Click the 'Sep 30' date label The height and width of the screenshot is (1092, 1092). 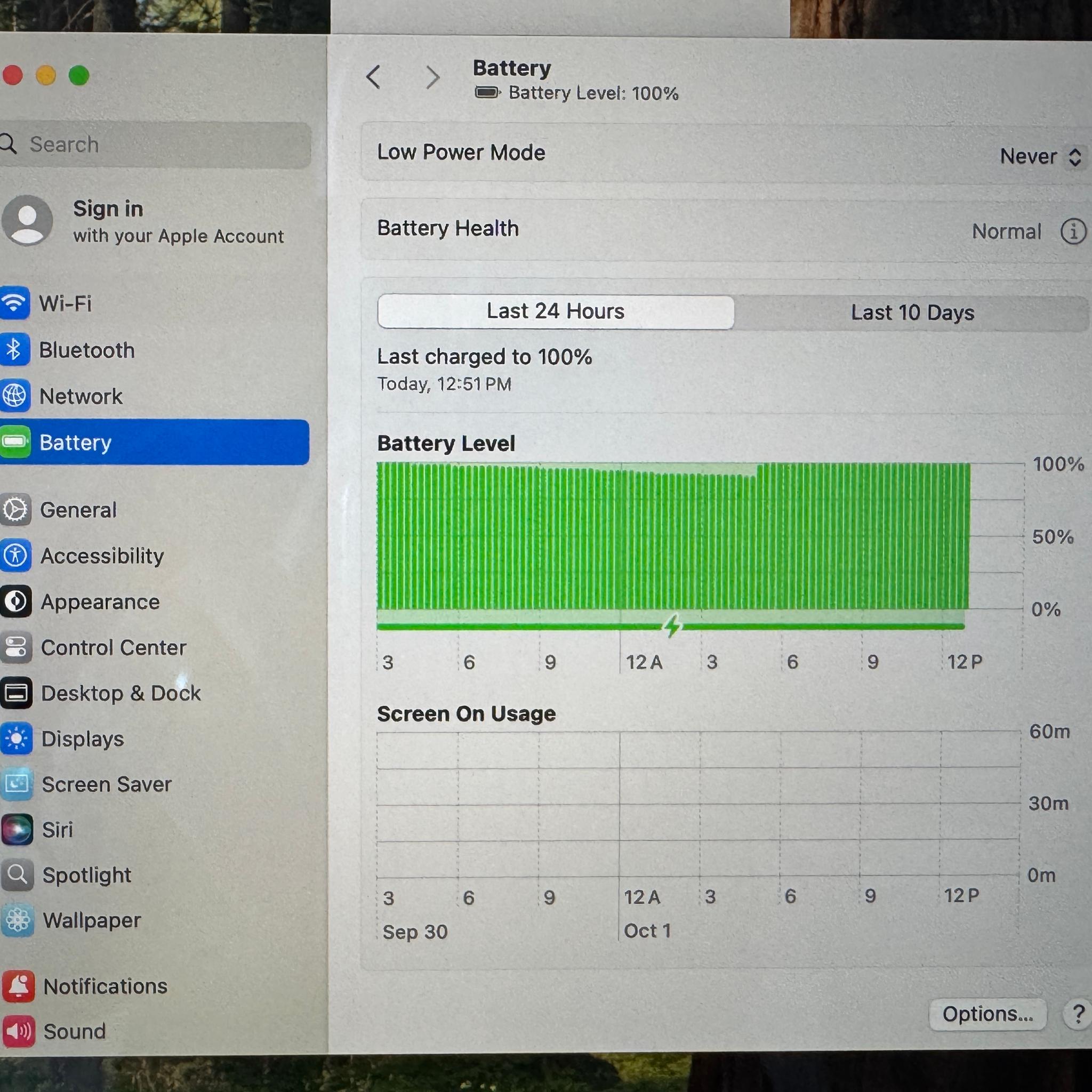[x=415, y=932]
